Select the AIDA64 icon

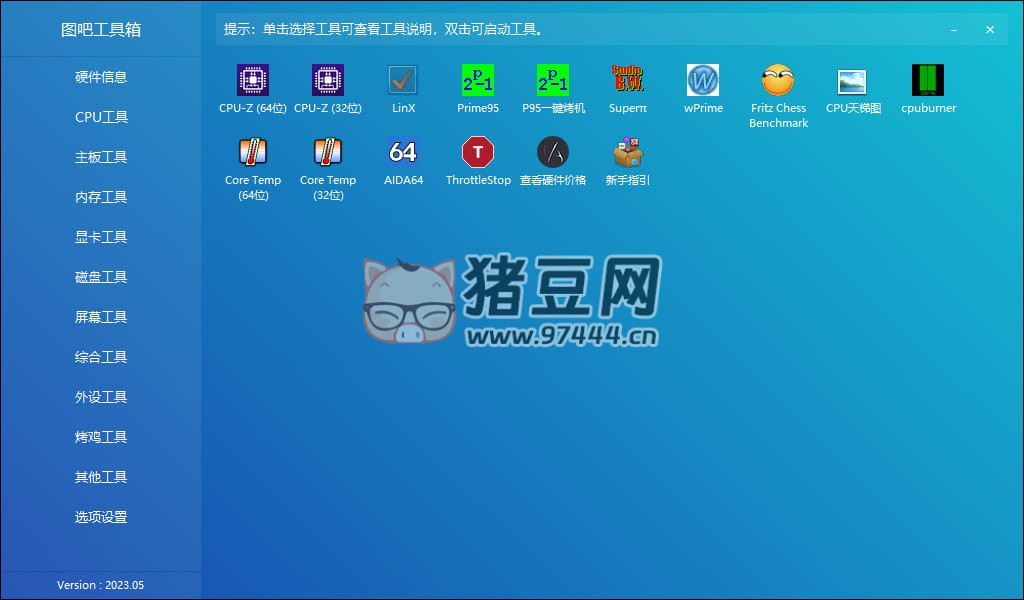click(403, 152)
